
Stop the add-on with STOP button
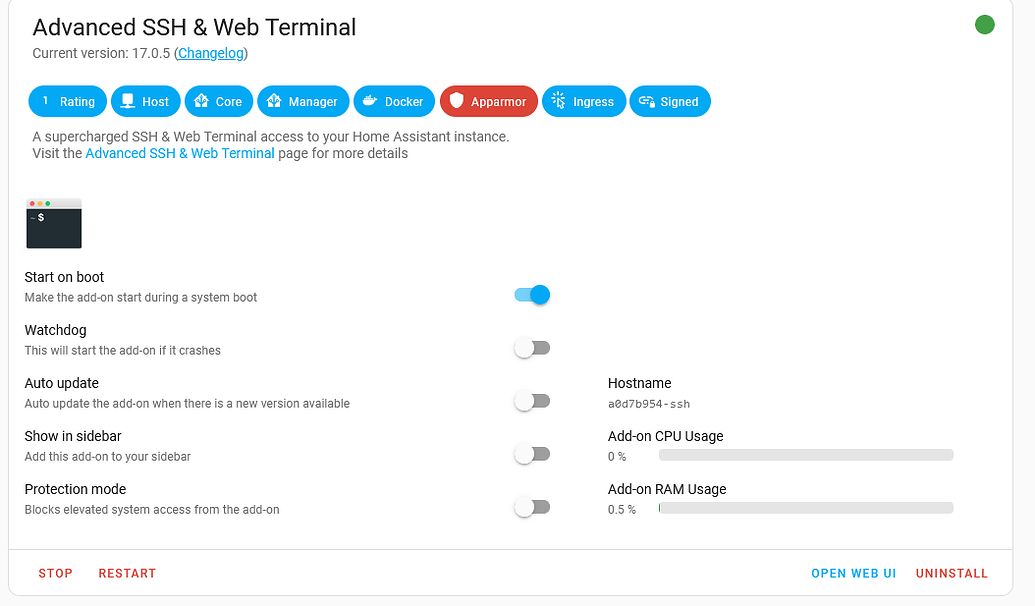coord(55,573)
